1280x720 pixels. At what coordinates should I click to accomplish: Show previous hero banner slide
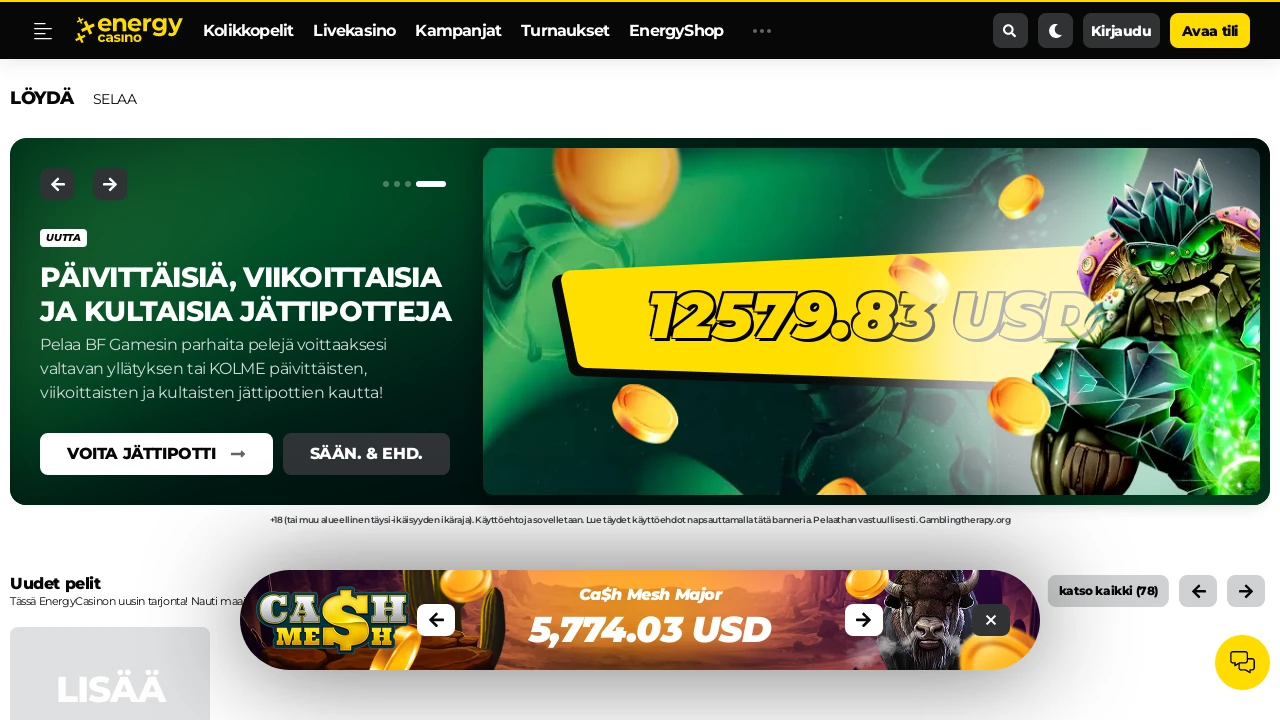57,184
